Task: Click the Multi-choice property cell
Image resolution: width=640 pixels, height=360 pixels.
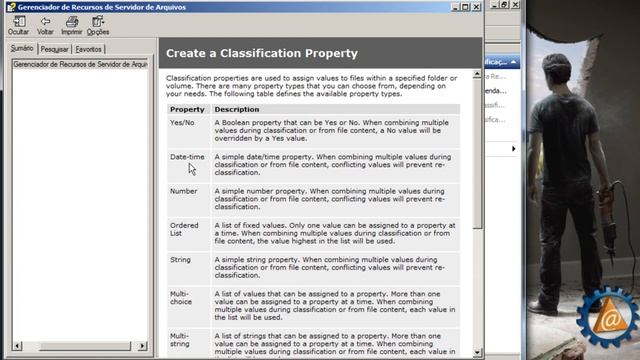Action: click(189, 306)
